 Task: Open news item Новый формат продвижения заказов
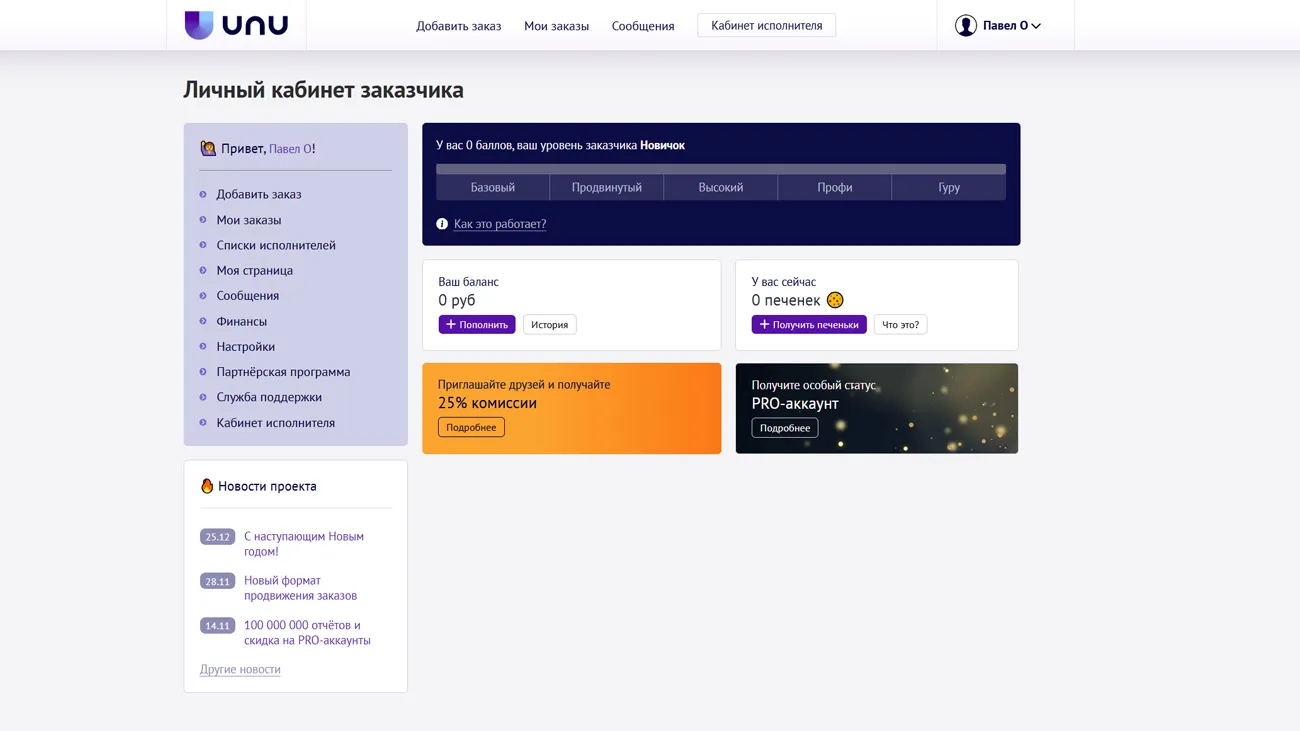300,588
